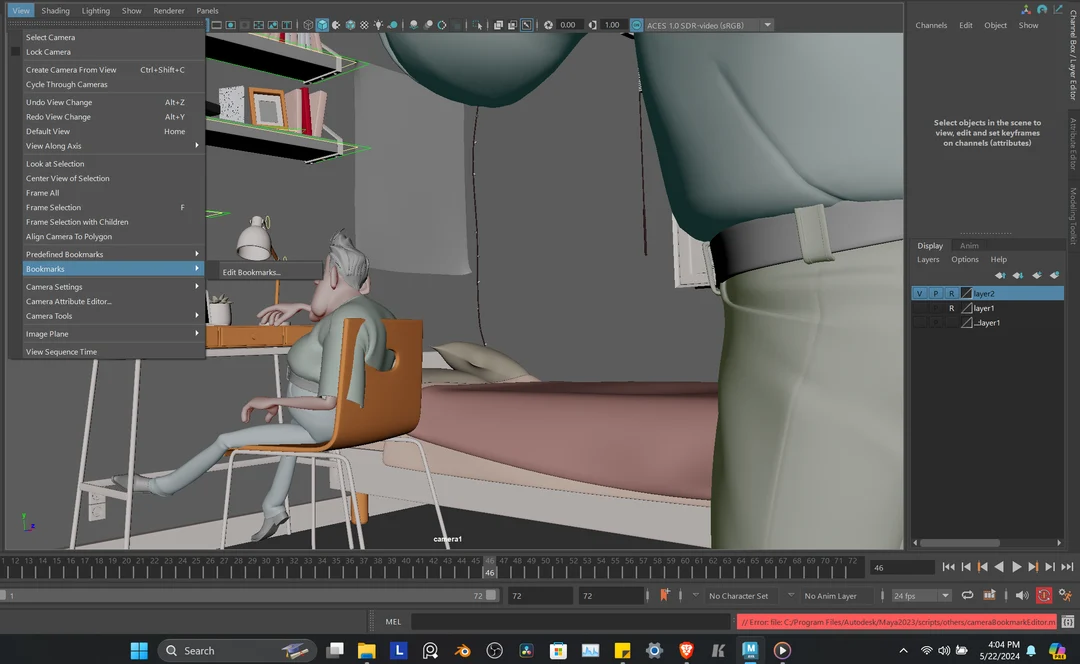Toggle the R display type on layer1
The height and width of the screenshot is (664, 1080).
tap(951, 308)
